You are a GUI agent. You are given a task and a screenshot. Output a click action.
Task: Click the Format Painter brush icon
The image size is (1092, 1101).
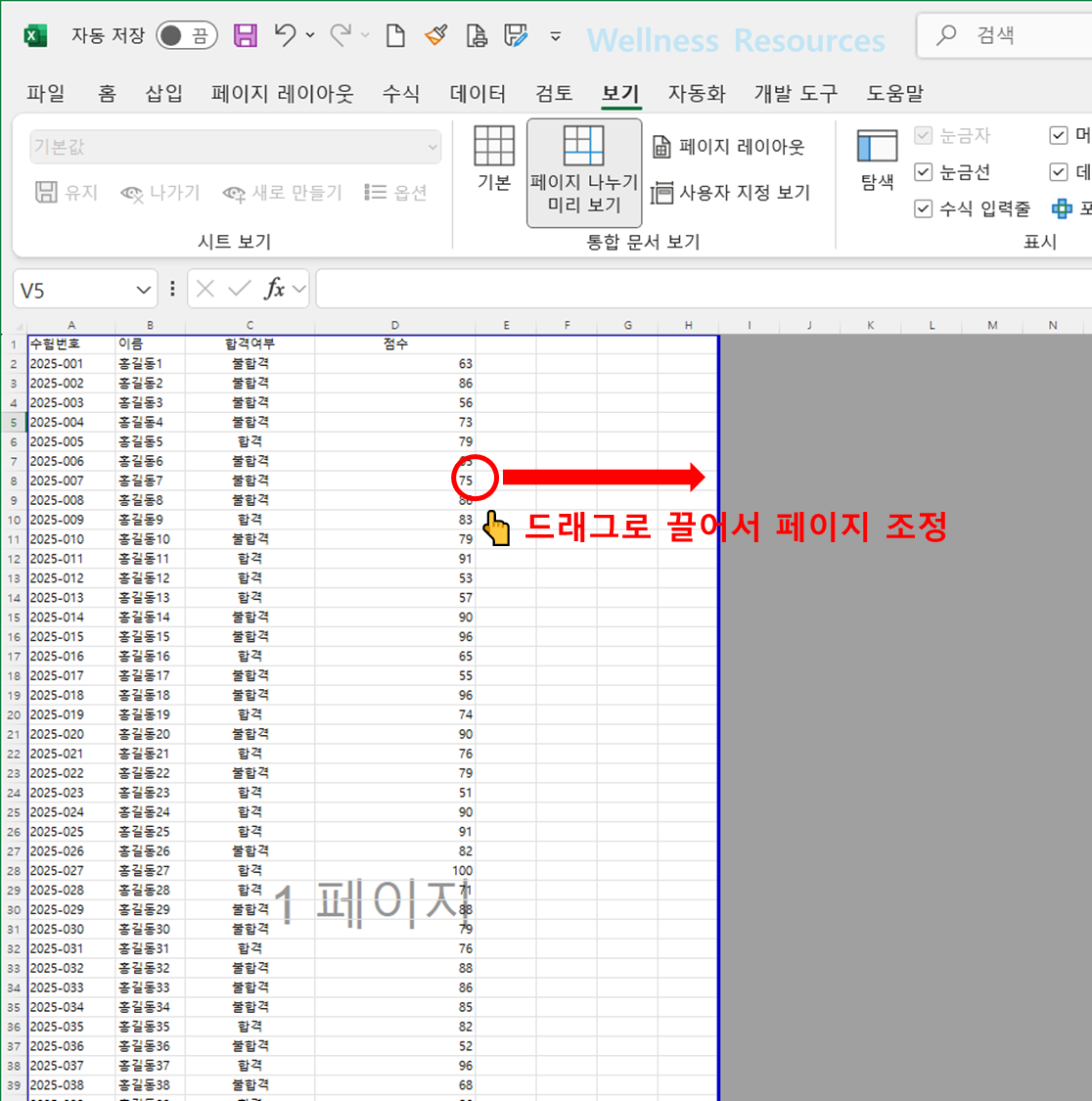coord(436,34)
